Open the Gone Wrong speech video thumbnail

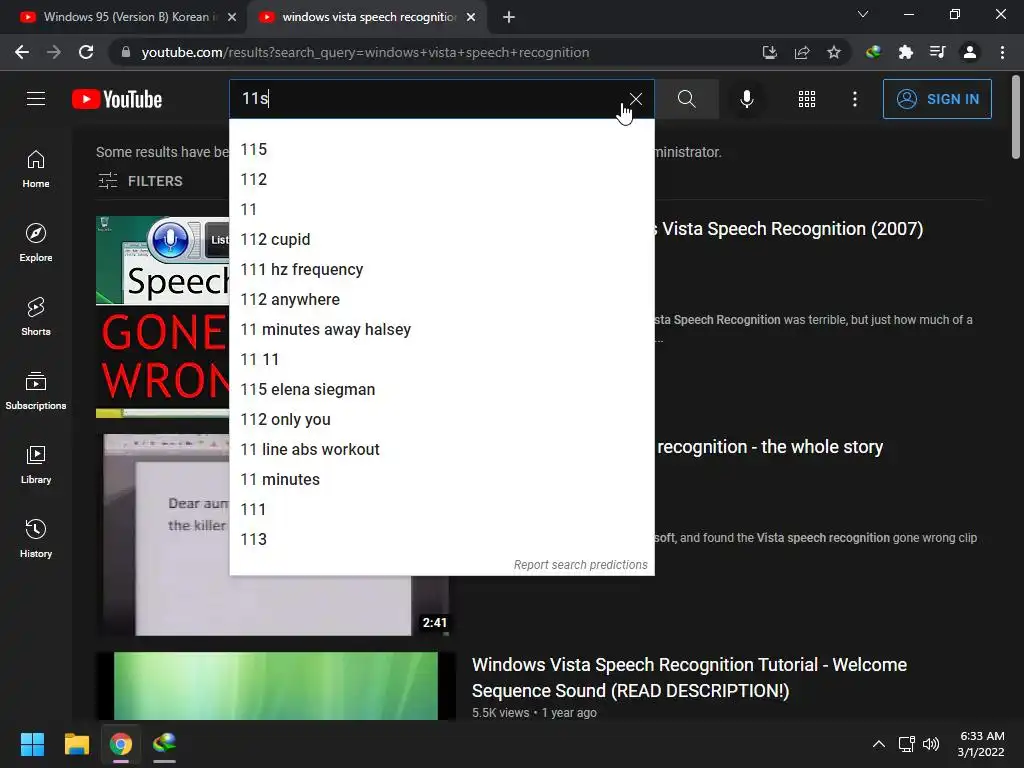pos(163,317)
